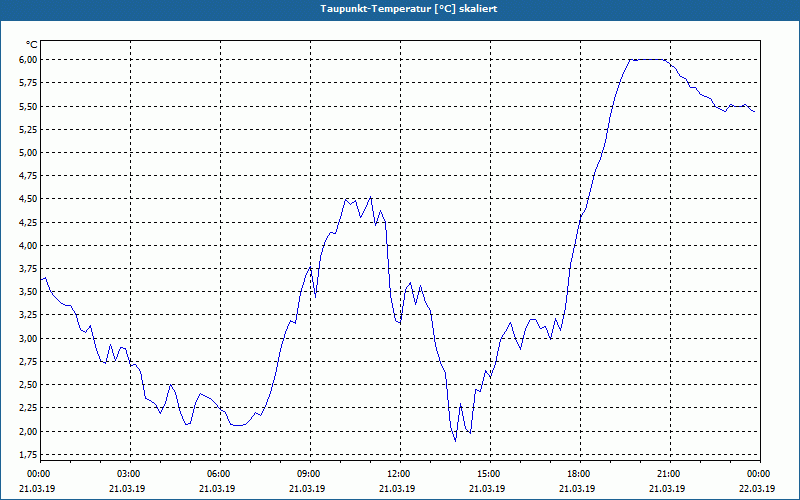Select the 1,75 y-axis label
Screen dimensions: 800x500
pyautogui.click(x=28, y=454)
